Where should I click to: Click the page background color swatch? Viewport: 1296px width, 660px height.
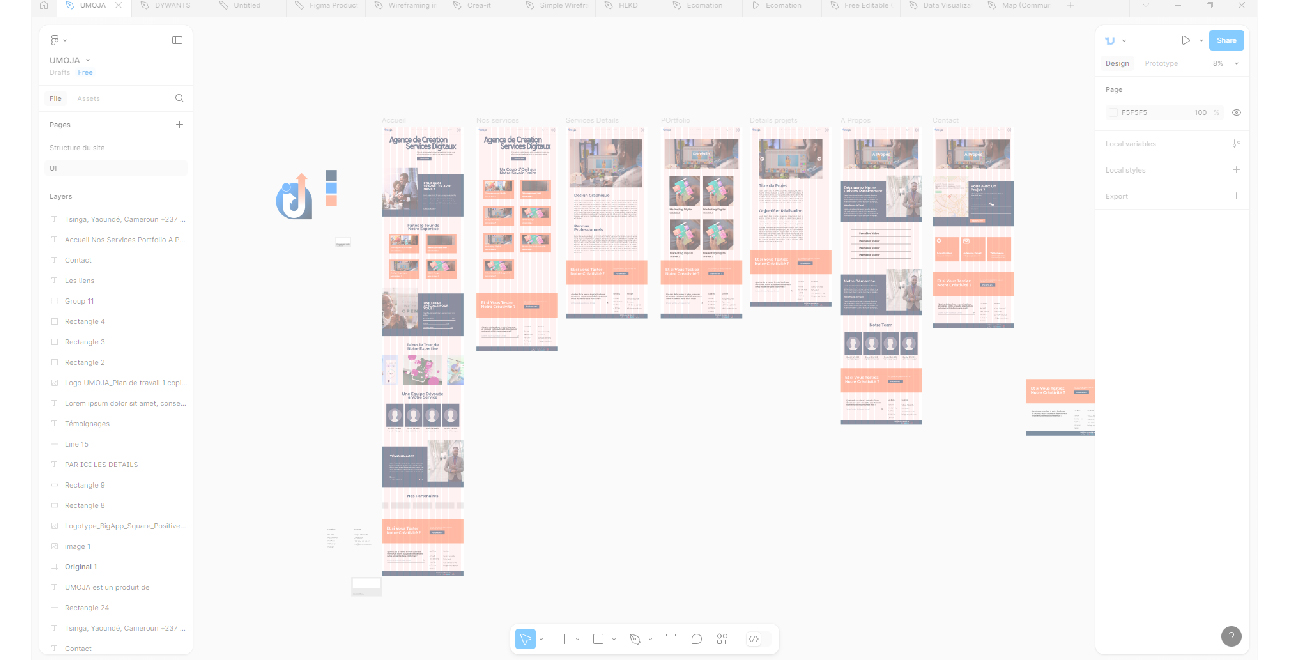1113,113
